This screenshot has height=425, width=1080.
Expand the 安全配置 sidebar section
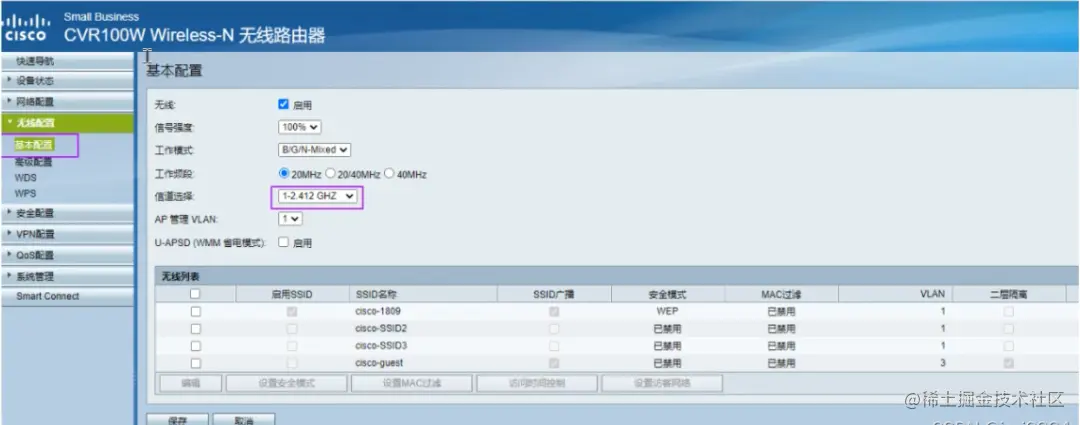pyautogui.click(x=68, y=213)
